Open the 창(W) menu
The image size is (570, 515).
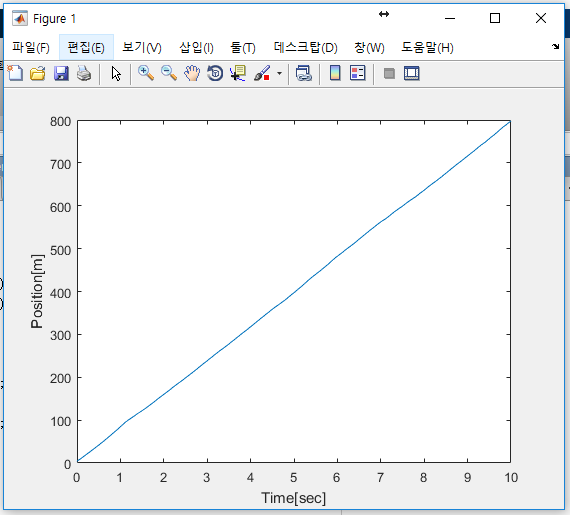coord(369,48)
